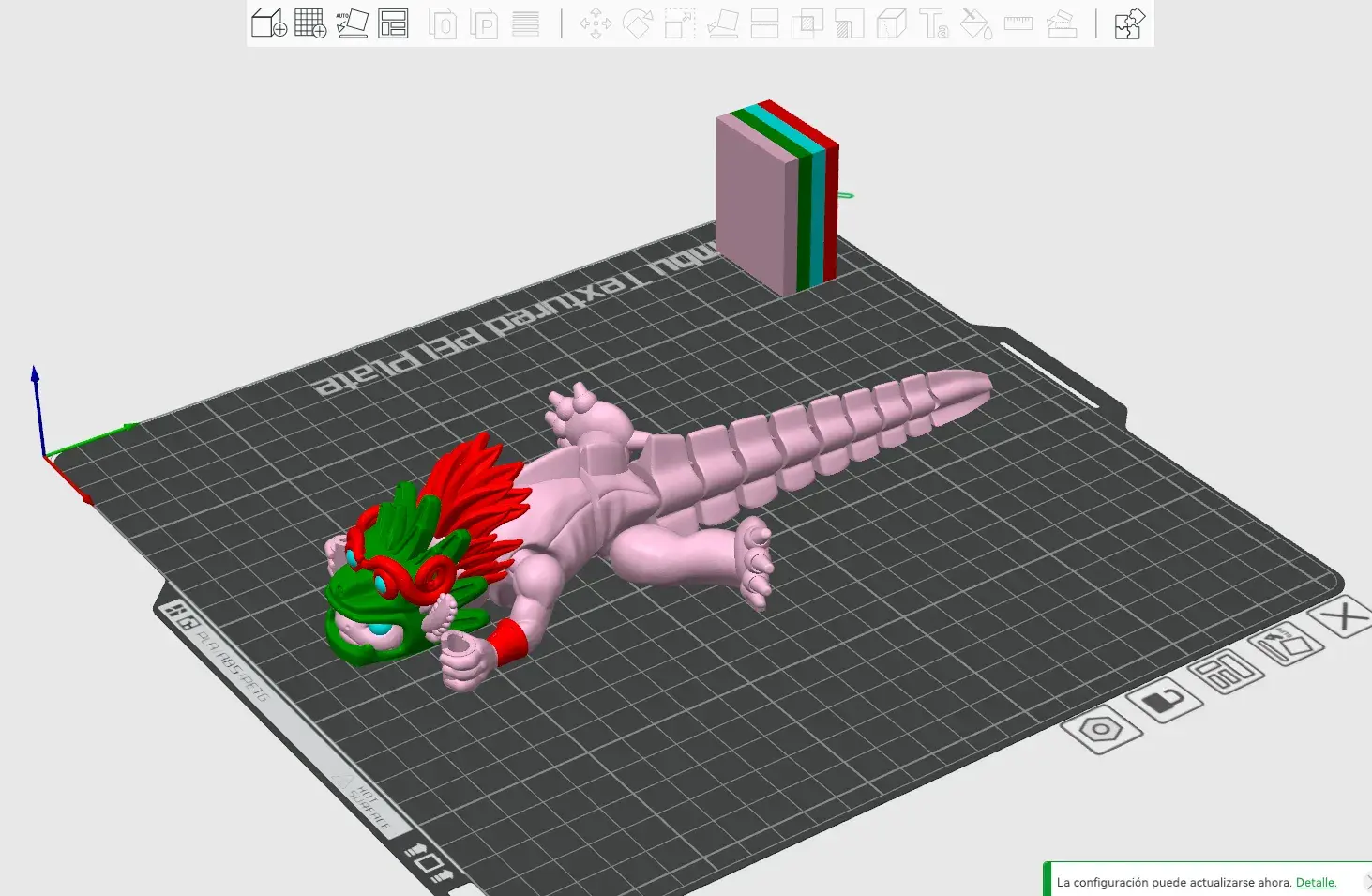Viewport: 1372px width, 896px height.
Task: Select the Scale tool
Action: [x=680, y=23]
